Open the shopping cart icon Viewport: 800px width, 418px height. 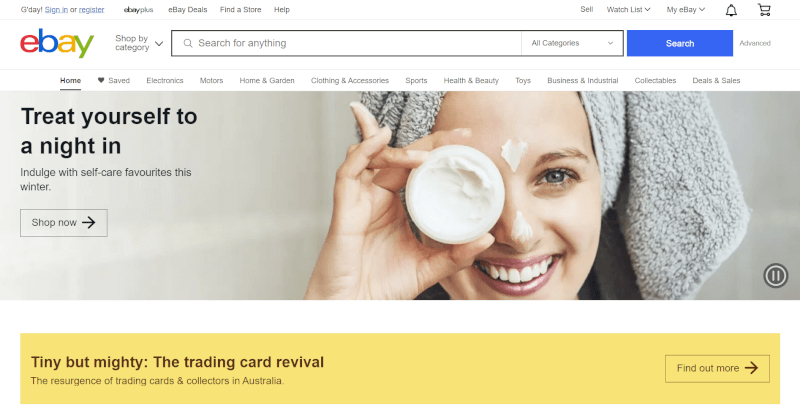pyautogui.click(x=764, y=10)
